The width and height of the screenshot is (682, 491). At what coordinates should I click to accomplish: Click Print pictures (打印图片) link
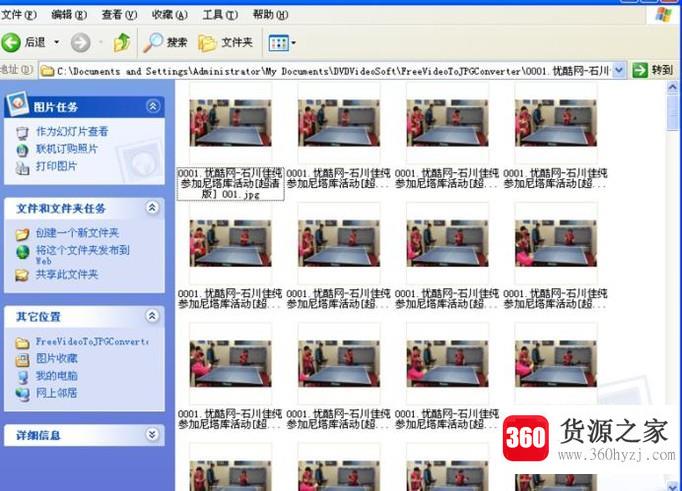[56, 166]
